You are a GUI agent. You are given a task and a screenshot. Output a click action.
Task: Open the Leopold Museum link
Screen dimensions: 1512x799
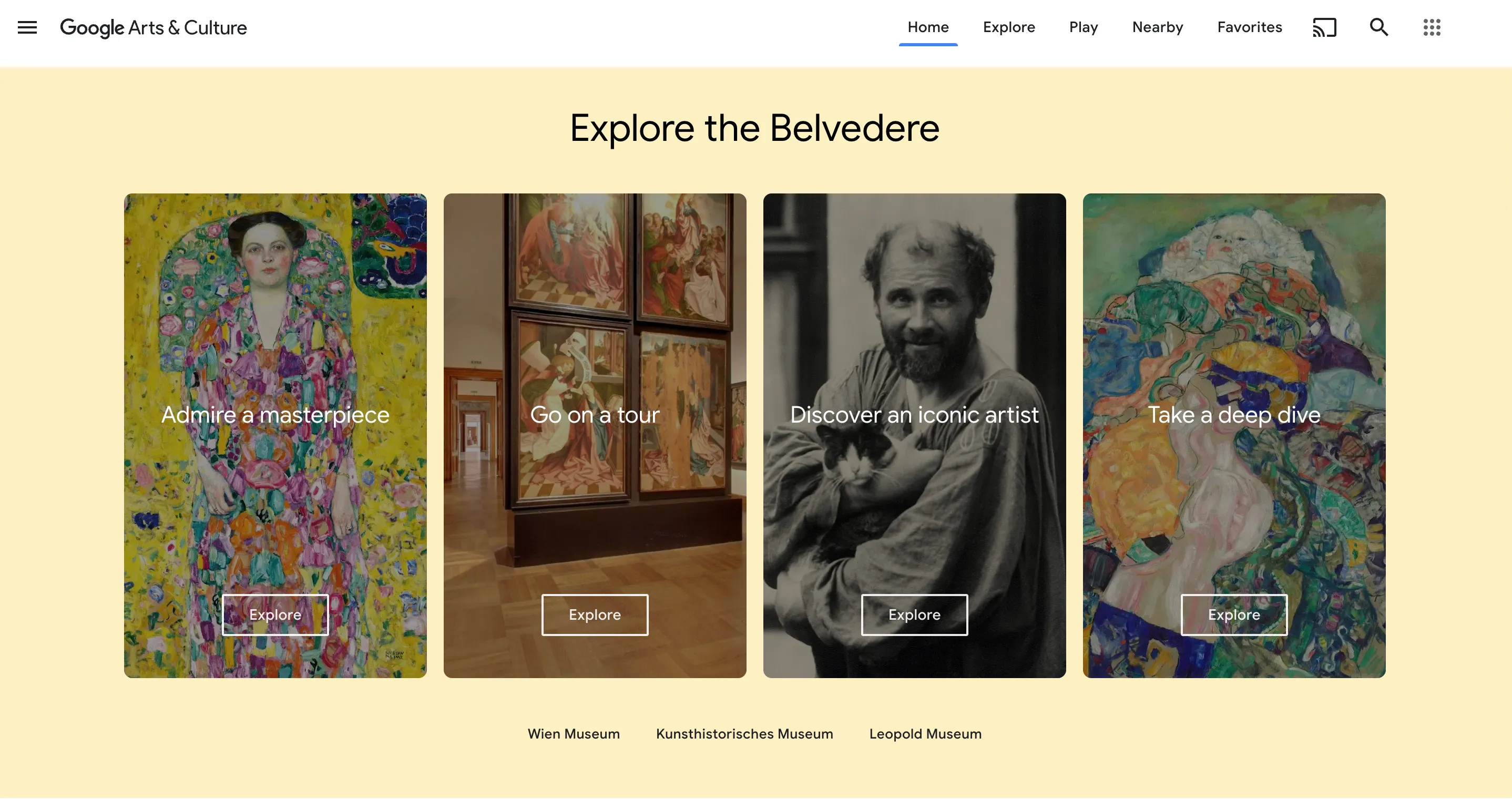[925, 734]
